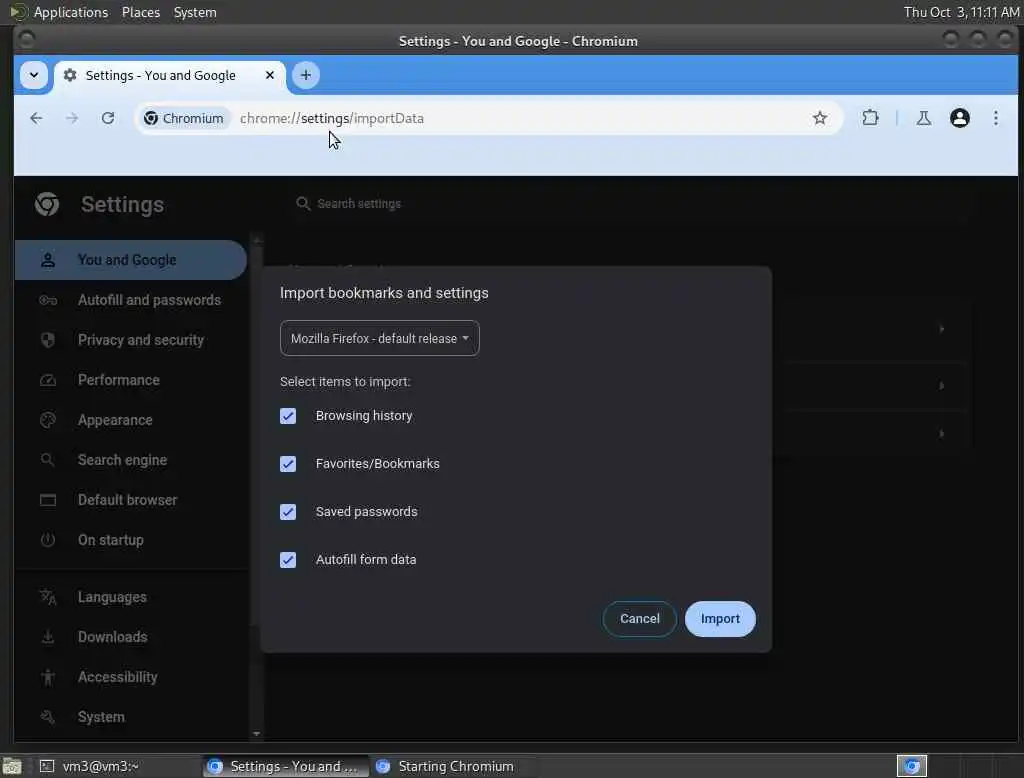Click the Chromium tray icon in bottom panel
Image resolution: width=1024 pixels, height=778 pixels.
coord(912,766)
